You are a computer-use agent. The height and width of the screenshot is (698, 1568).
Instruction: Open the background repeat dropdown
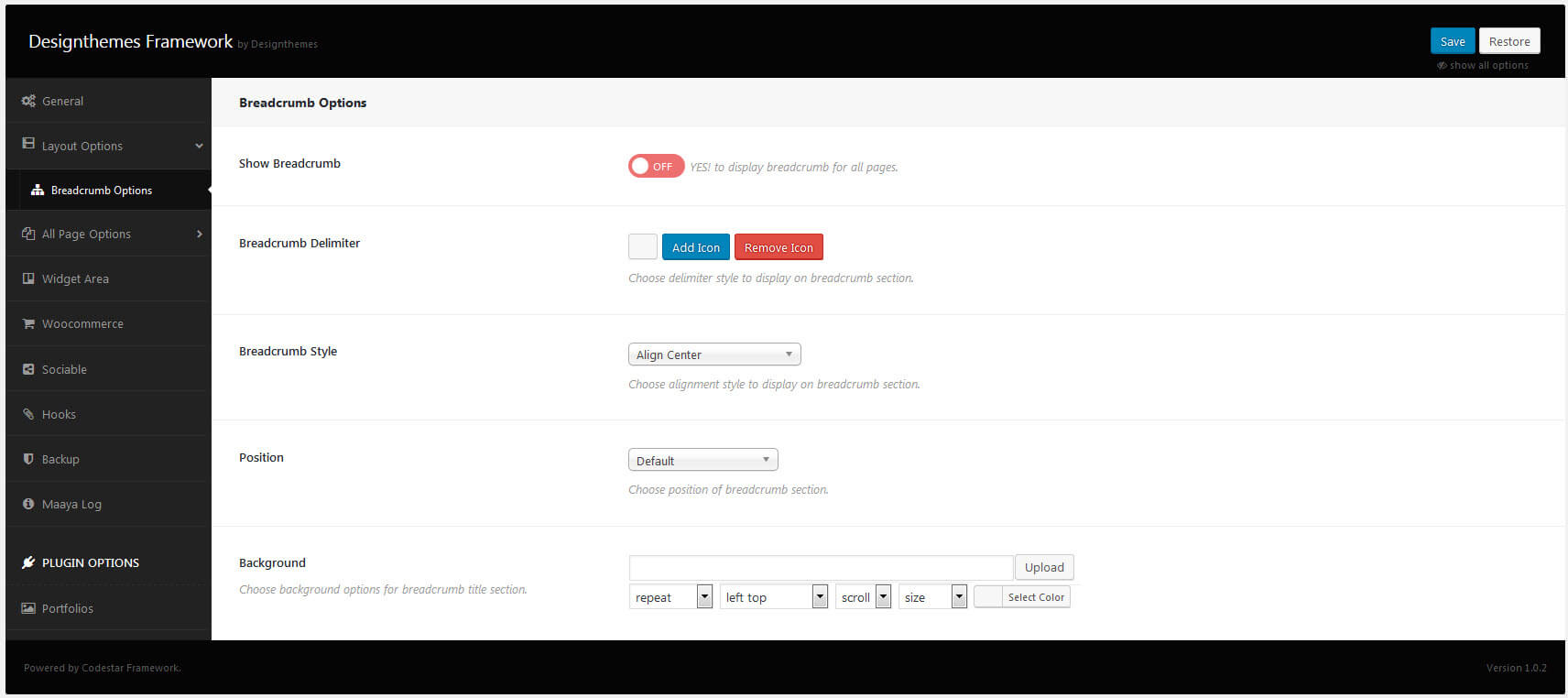tap(670, 597)
